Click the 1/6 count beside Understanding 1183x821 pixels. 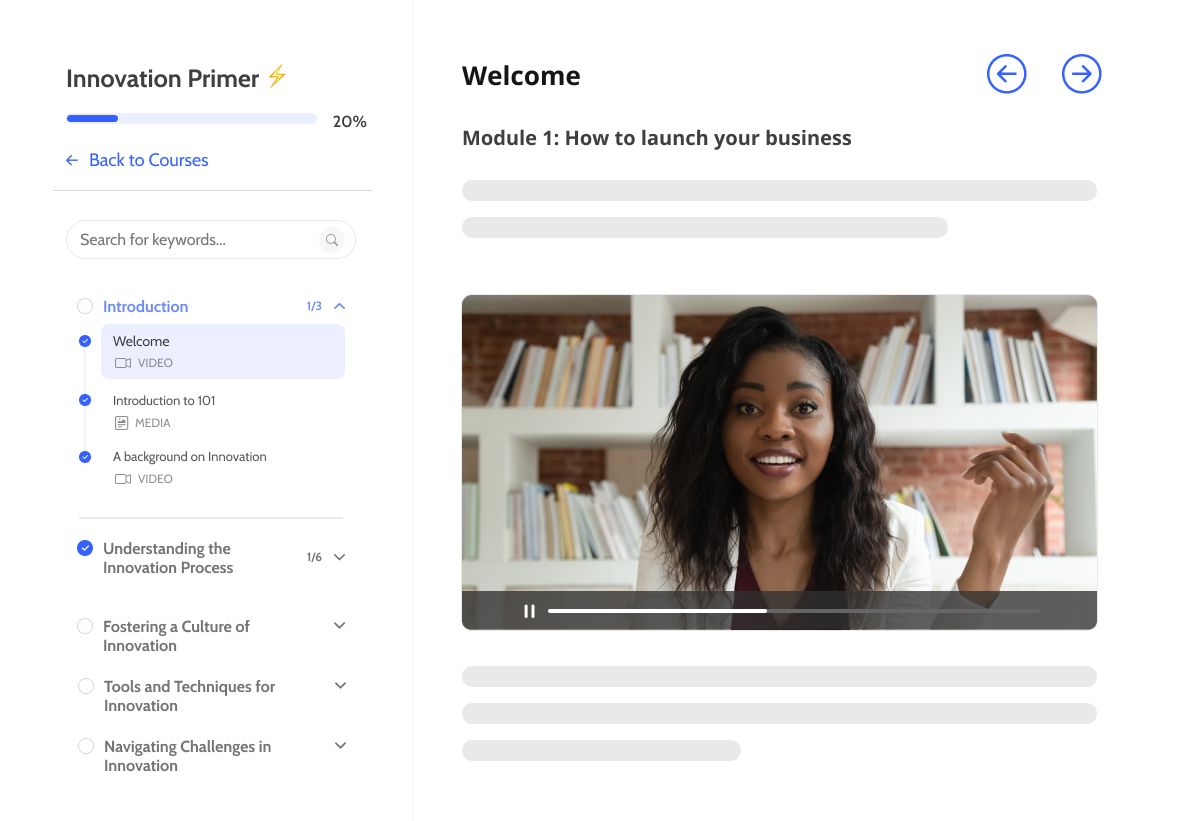tap(314, 557)
